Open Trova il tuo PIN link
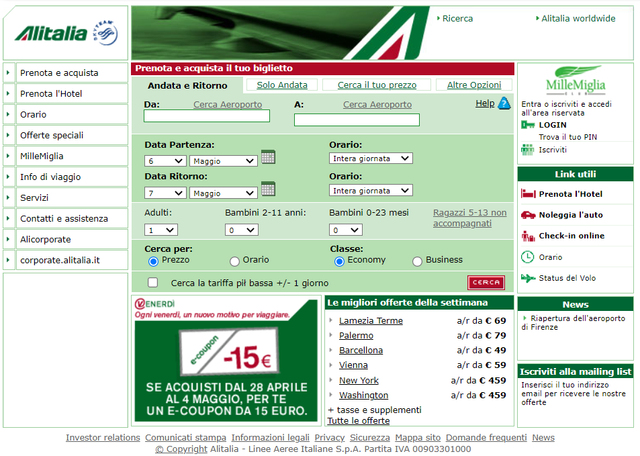640x456 pixels. (x=568, y=137)
